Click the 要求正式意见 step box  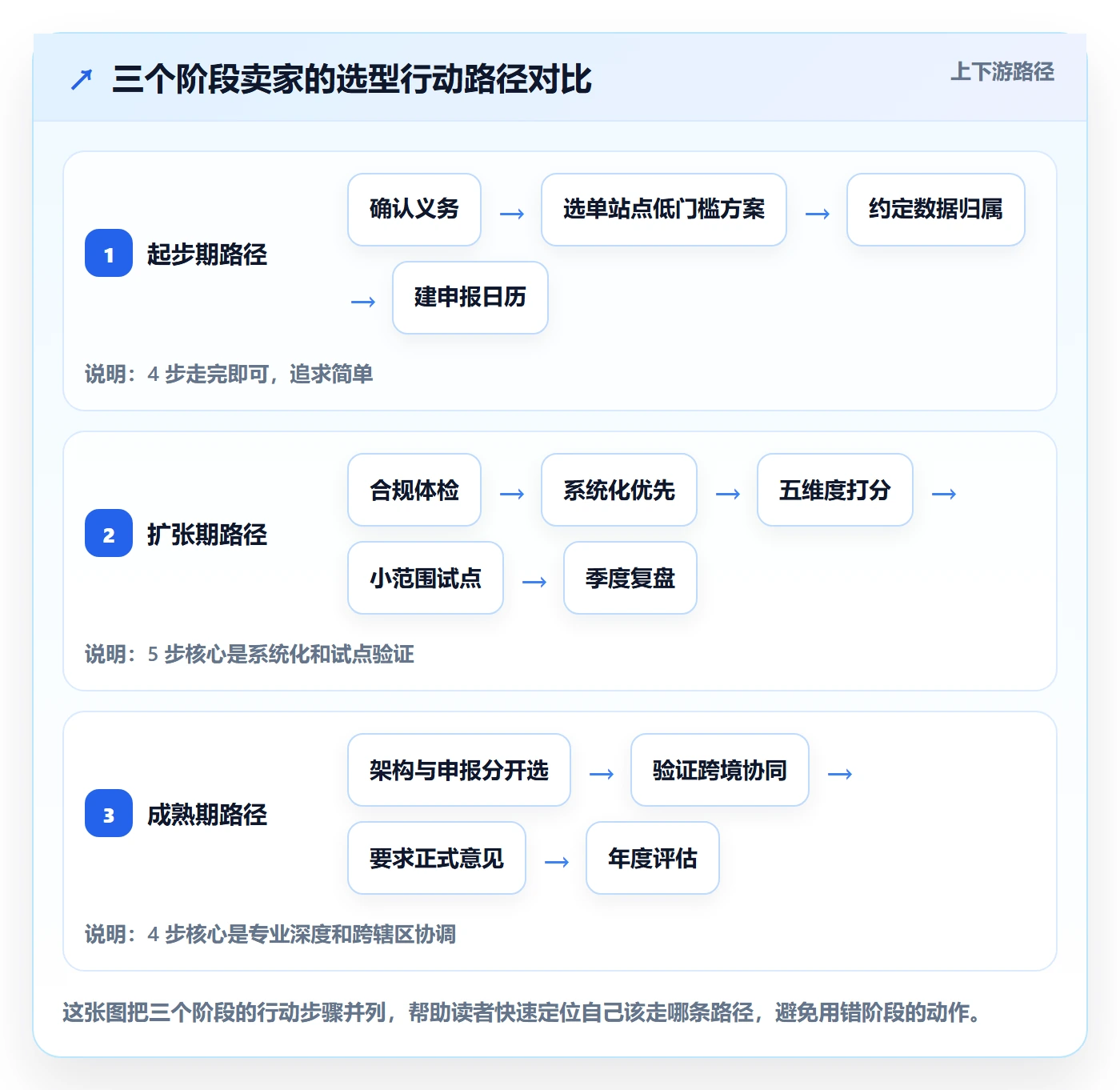click(x=437, y=858)
